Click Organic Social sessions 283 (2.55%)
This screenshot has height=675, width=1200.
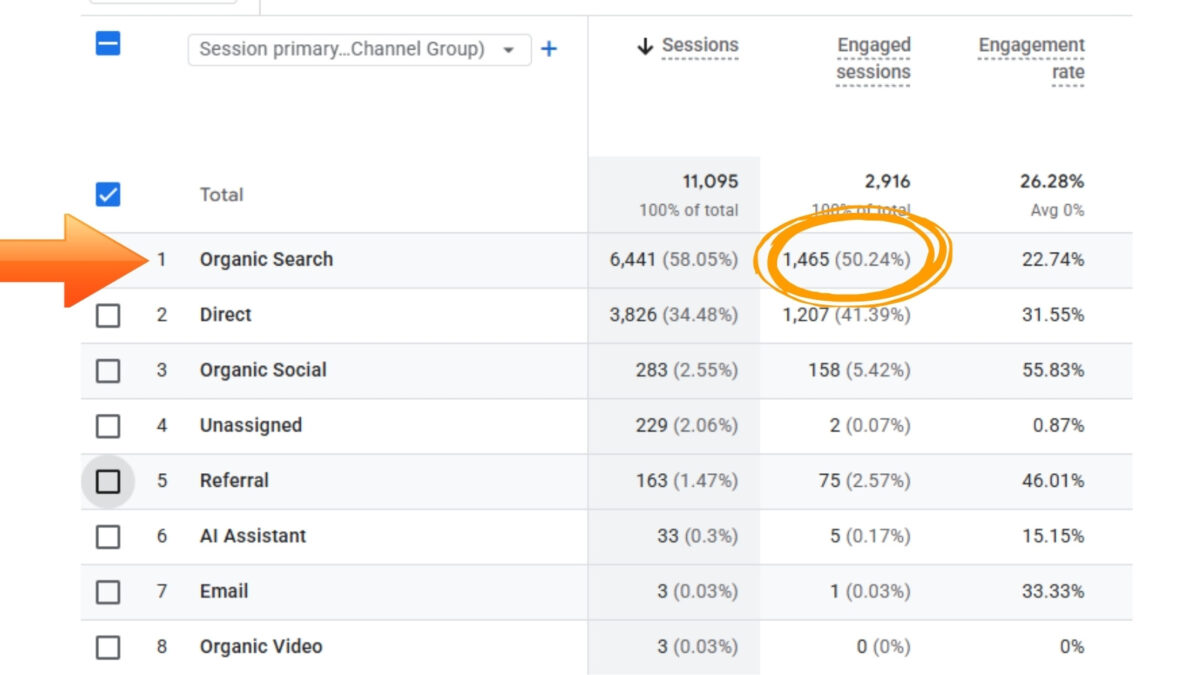click(687, 370)
